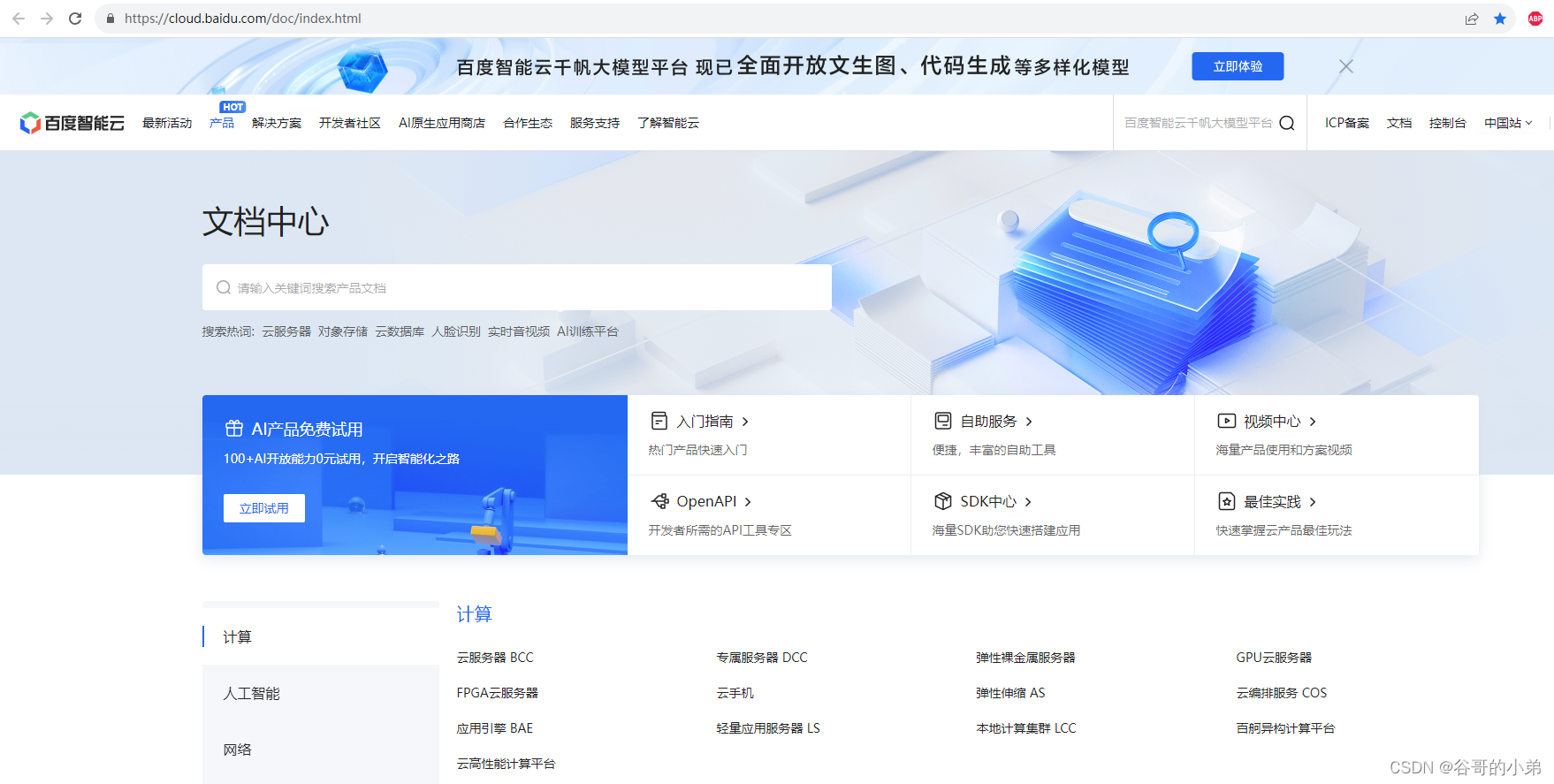Click the 立即试用 button

tap(264, 508)
